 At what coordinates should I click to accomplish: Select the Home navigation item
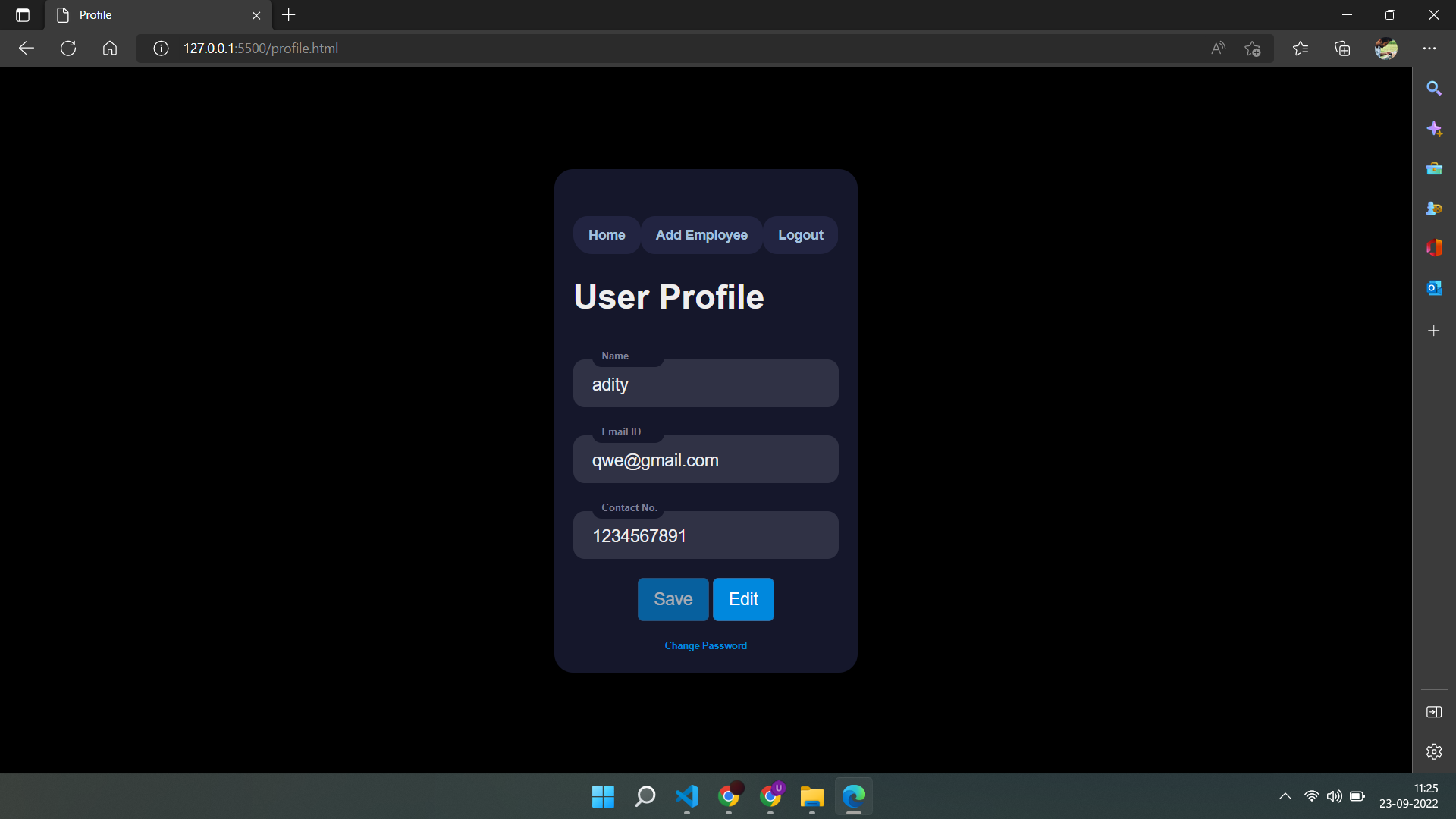pos(606,235)
